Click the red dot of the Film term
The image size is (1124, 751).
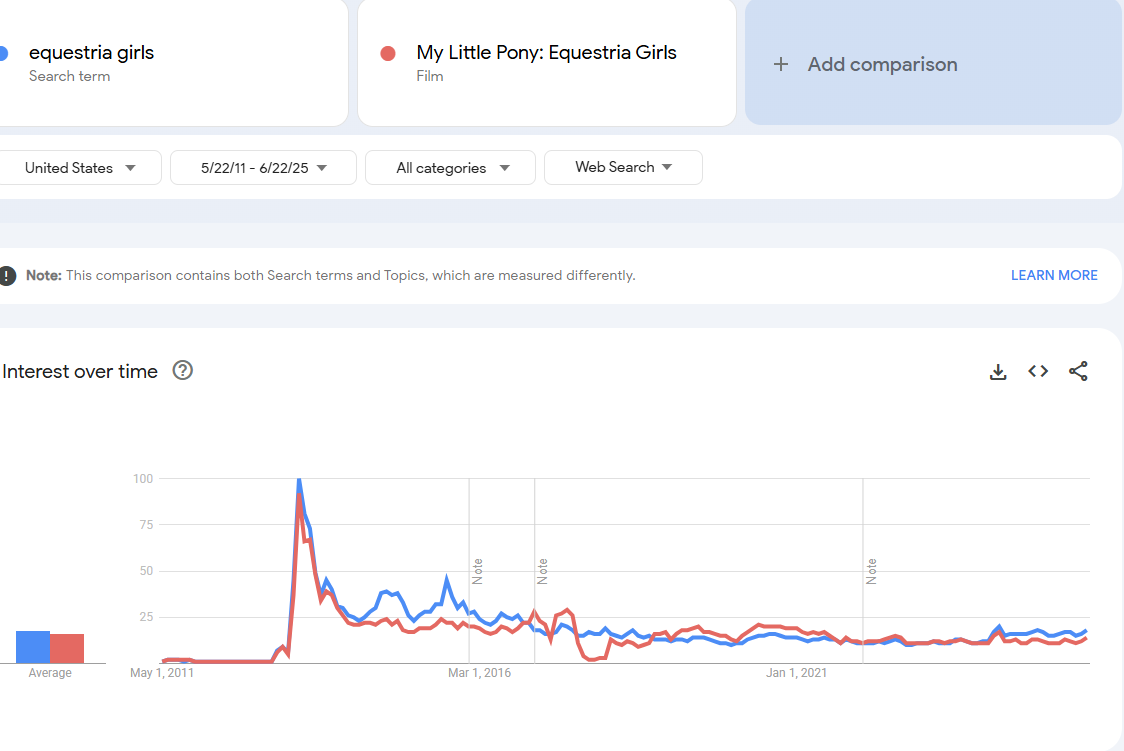tap(388, 54)
